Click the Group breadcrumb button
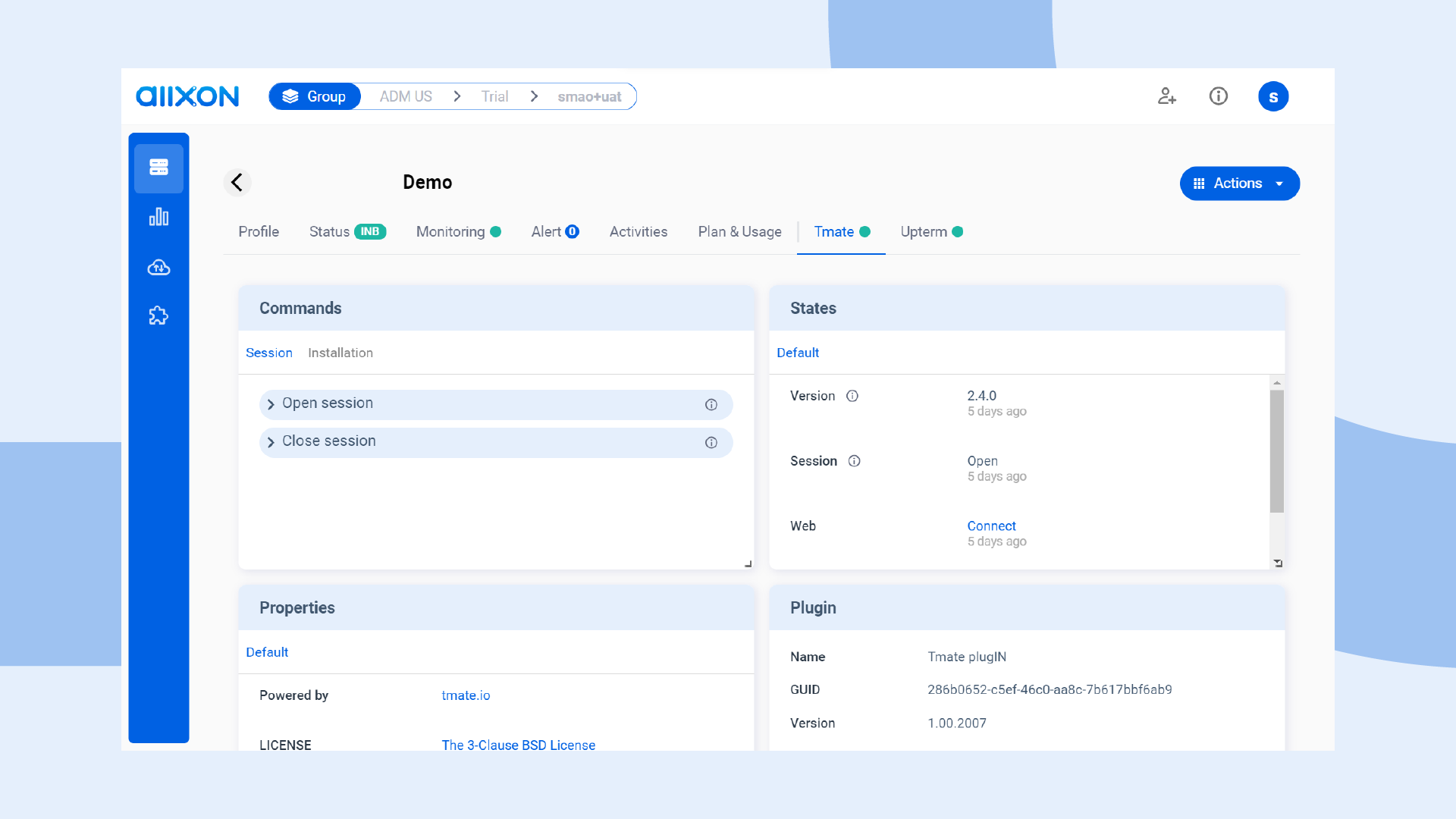Image resolution: width=1456 pixels, height=819 pixels. [x=315, y=96]
